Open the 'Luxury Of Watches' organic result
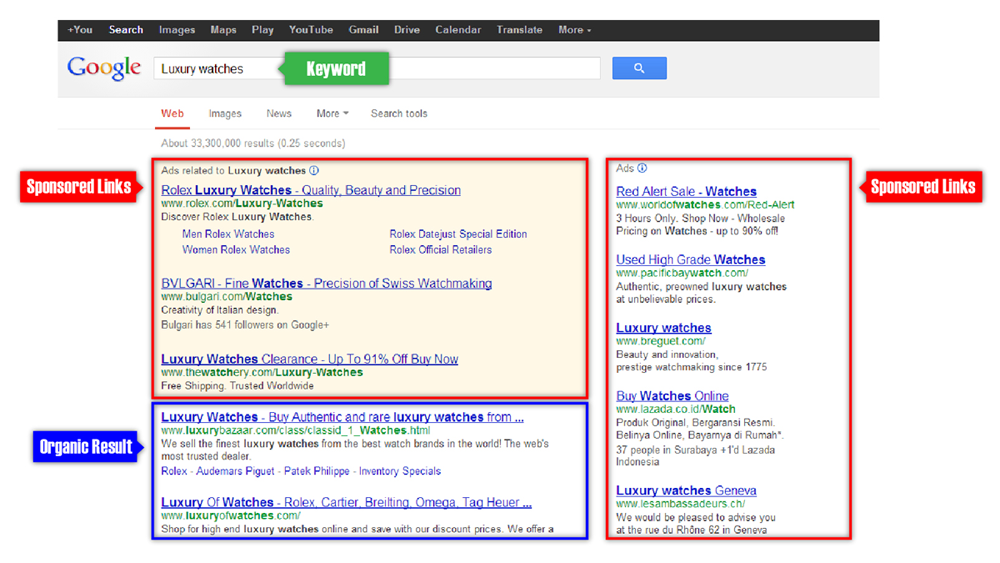Image resolution: width=1000 pixels, height=563 pixels. pyautogui.click(x=346, y=502)
